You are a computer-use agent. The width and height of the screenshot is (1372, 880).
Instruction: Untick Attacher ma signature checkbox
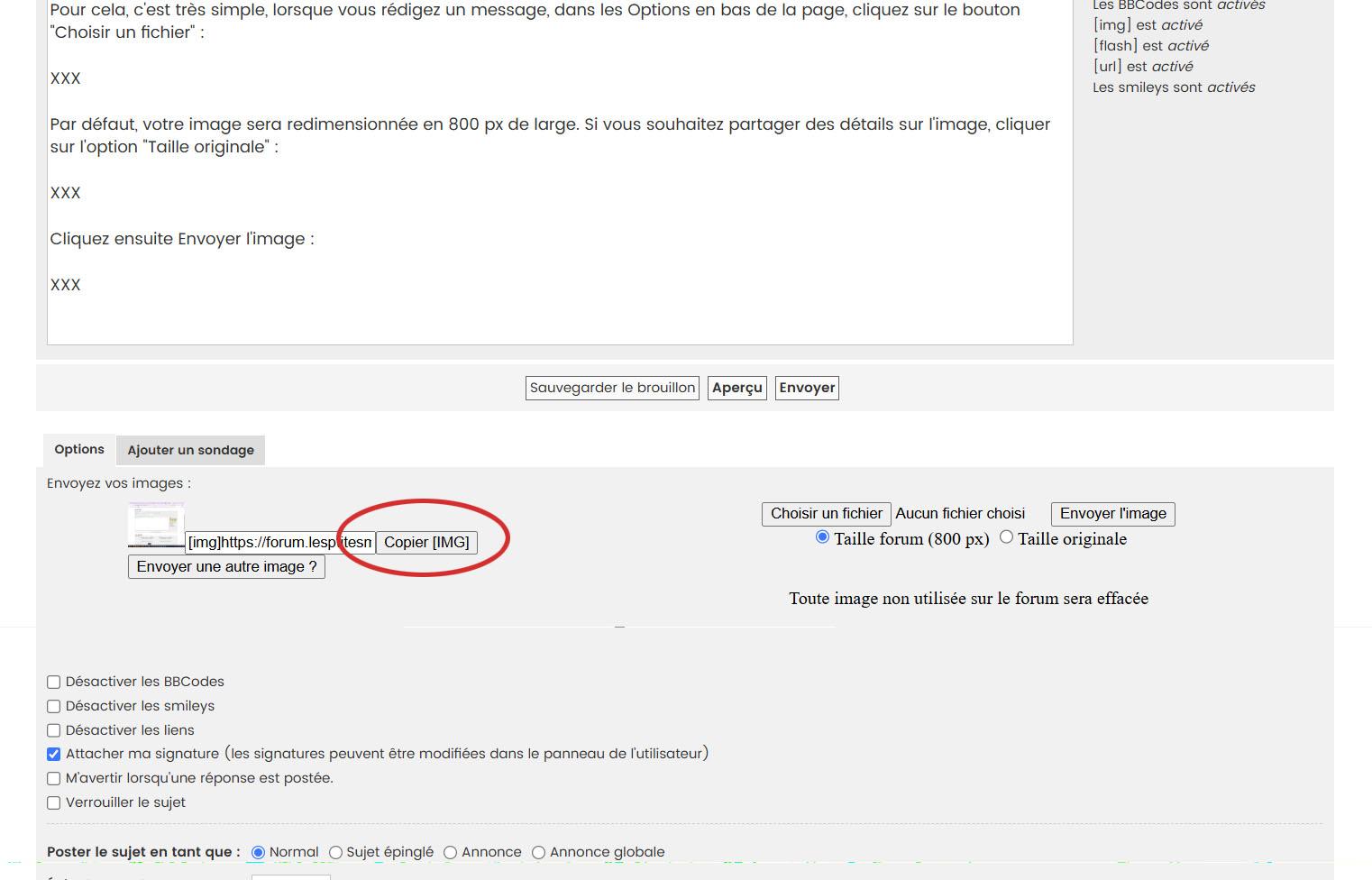pyautogui.click(x=54, y=754)
